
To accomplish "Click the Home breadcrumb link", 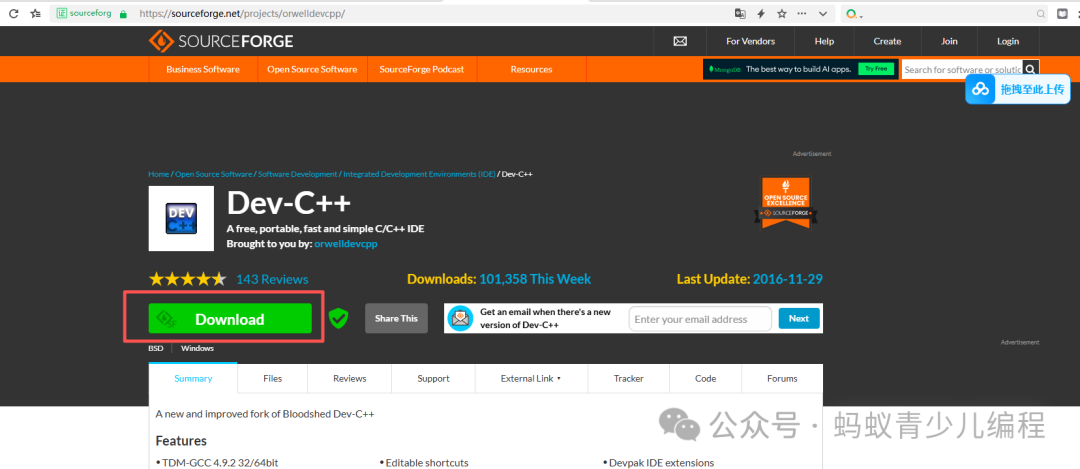I will click(x=158, y=174).
